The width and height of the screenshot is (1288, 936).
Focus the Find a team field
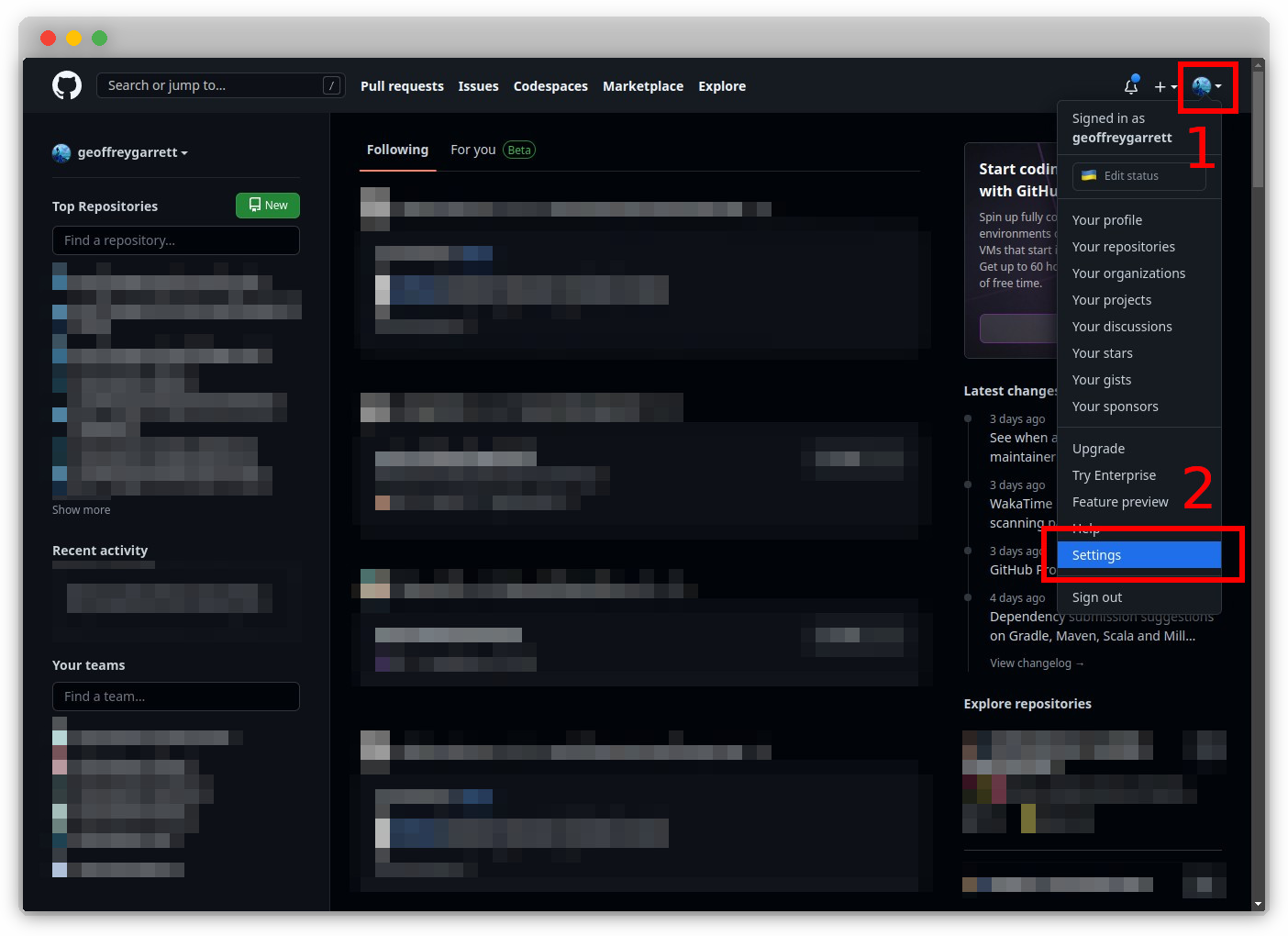[x=176, y=696]
